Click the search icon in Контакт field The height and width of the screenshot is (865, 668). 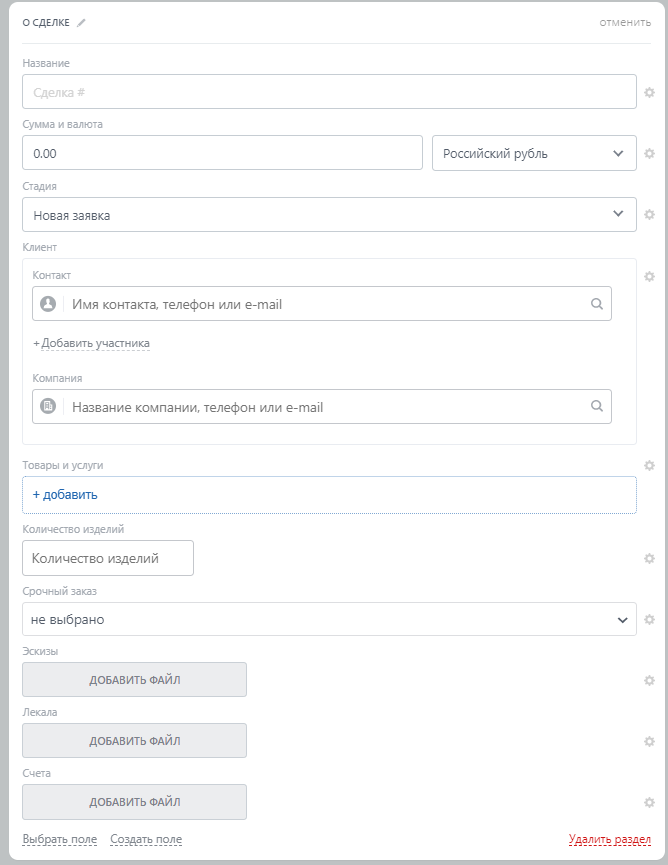coord(597,304)
